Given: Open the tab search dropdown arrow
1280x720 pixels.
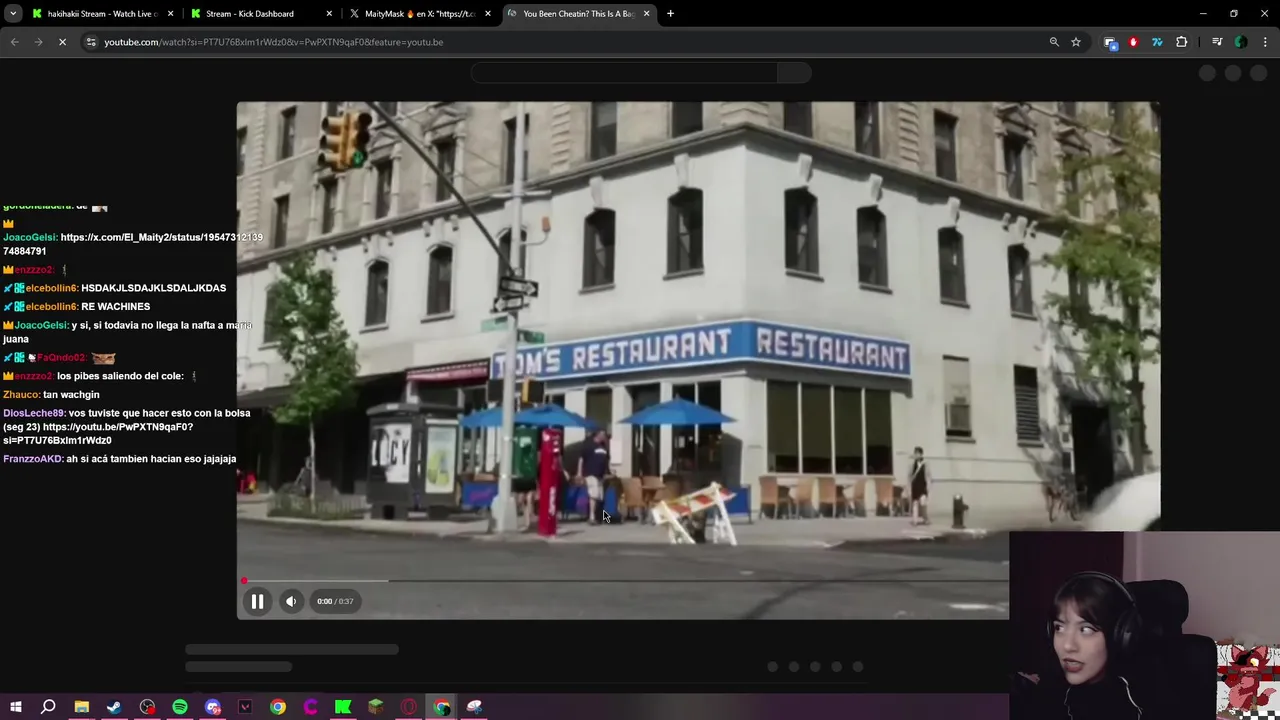Looking at the screenshot, I should [14, 13].
